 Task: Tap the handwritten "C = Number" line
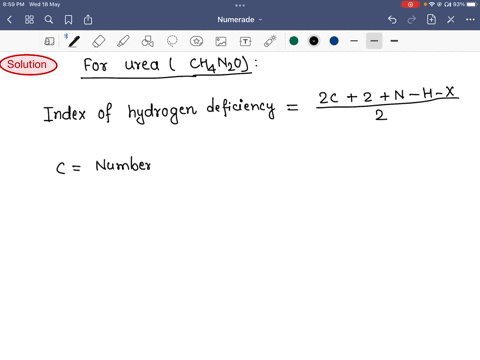pos(103,166)
